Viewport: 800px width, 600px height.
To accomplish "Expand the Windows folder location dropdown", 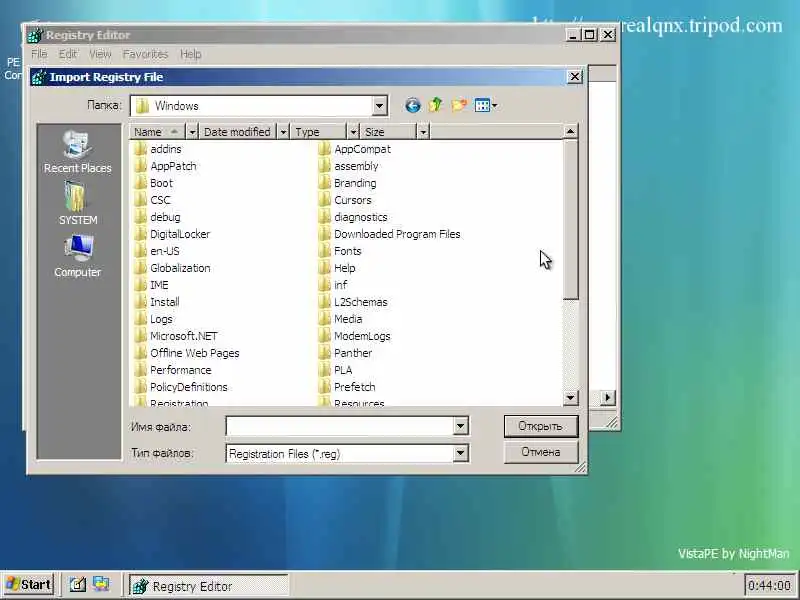I will 379,106.
